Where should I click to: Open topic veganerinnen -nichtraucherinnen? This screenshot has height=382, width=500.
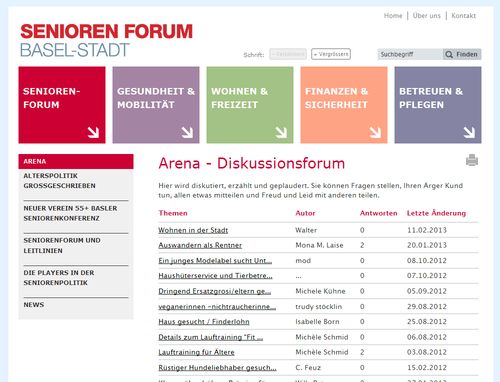pos(217,306)
